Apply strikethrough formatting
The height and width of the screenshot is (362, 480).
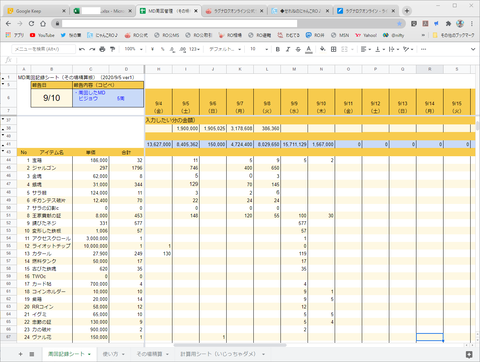click(x=298, y=49)
